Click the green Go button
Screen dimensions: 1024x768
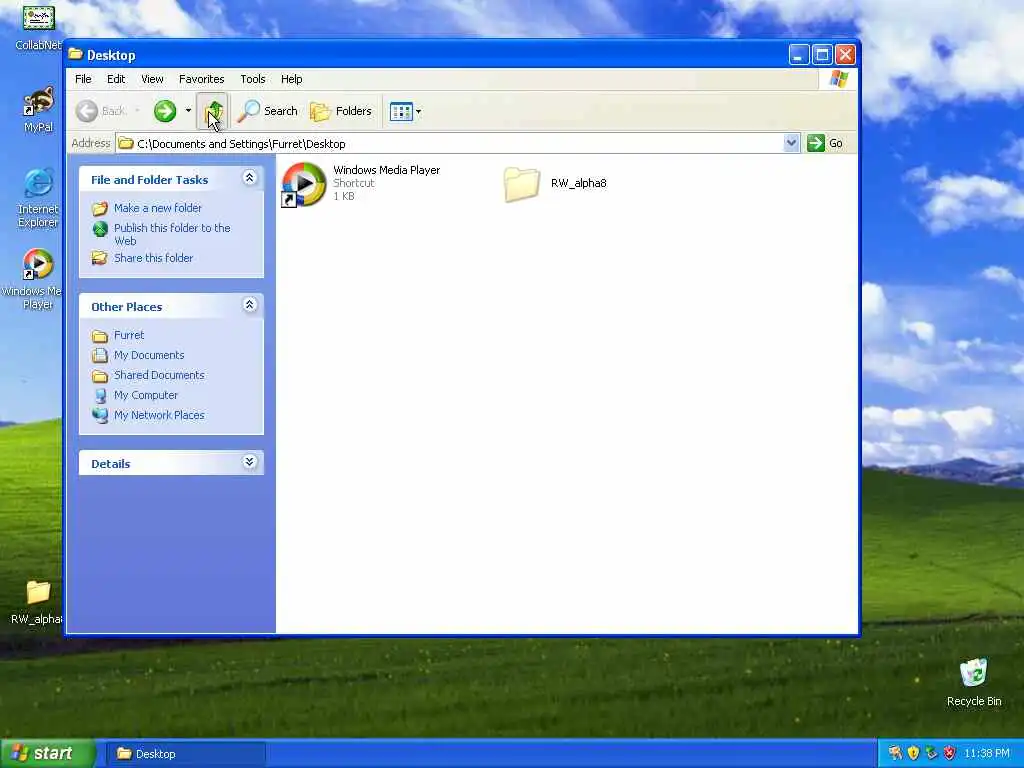[825, 143]
